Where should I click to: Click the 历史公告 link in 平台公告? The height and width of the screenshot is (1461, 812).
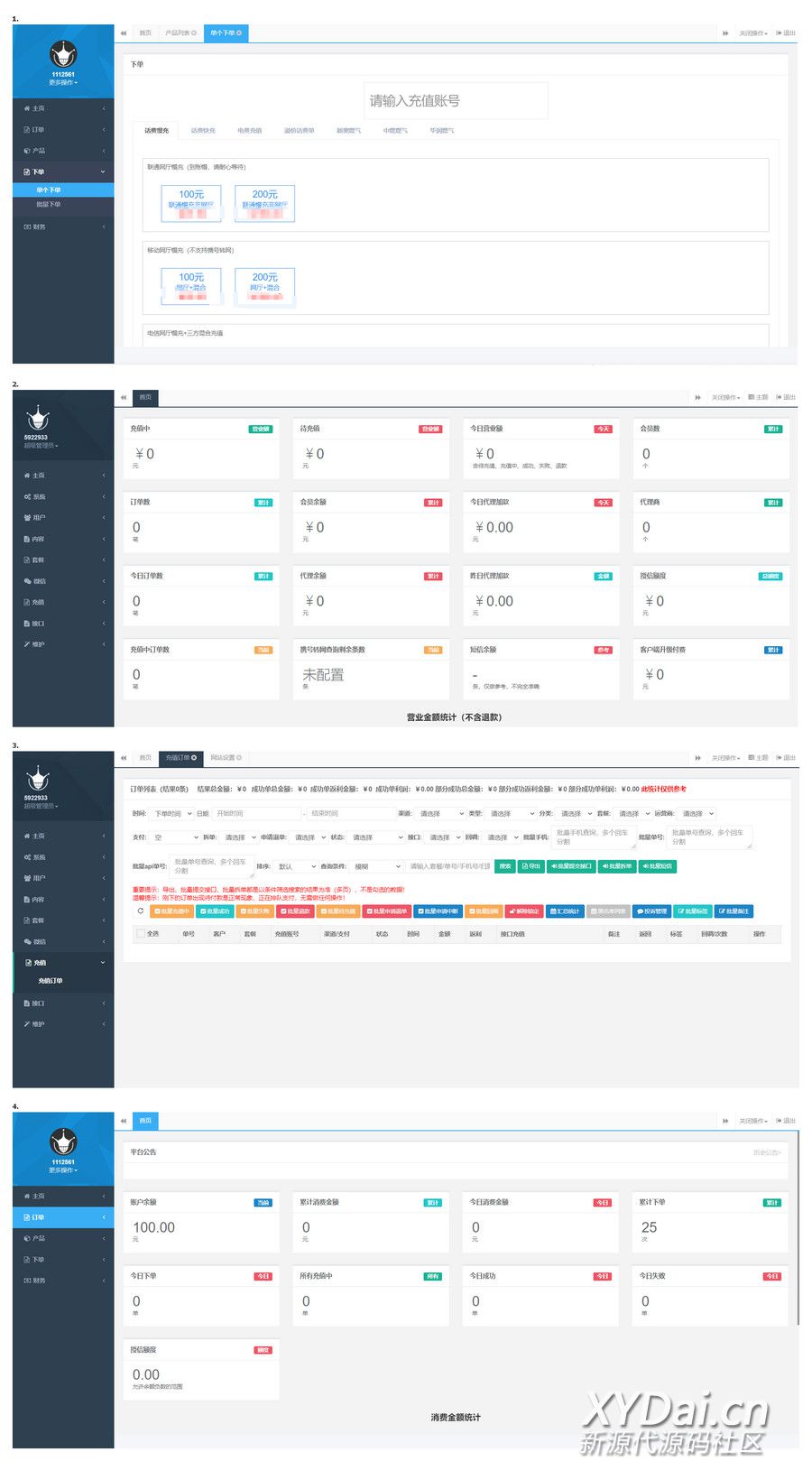(x=766, y=1152)
